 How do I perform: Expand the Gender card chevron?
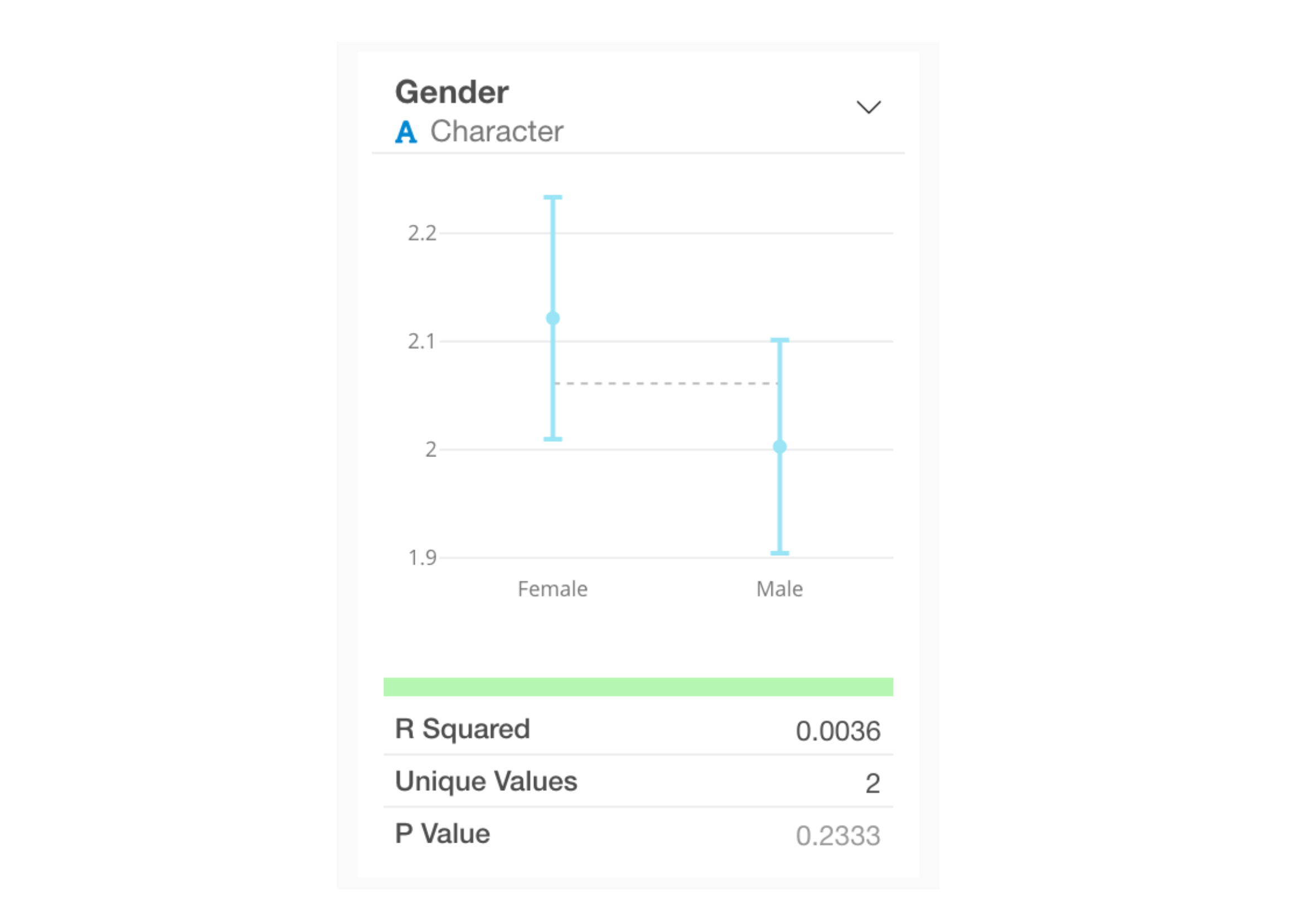869,107
